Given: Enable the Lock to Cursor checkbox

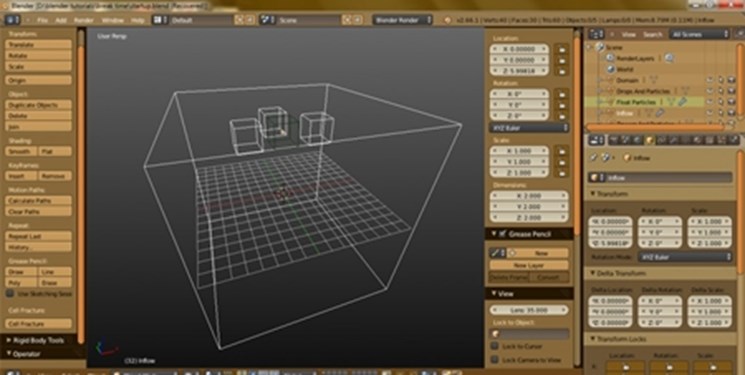Looking at the screenshot, I should 495,346.
